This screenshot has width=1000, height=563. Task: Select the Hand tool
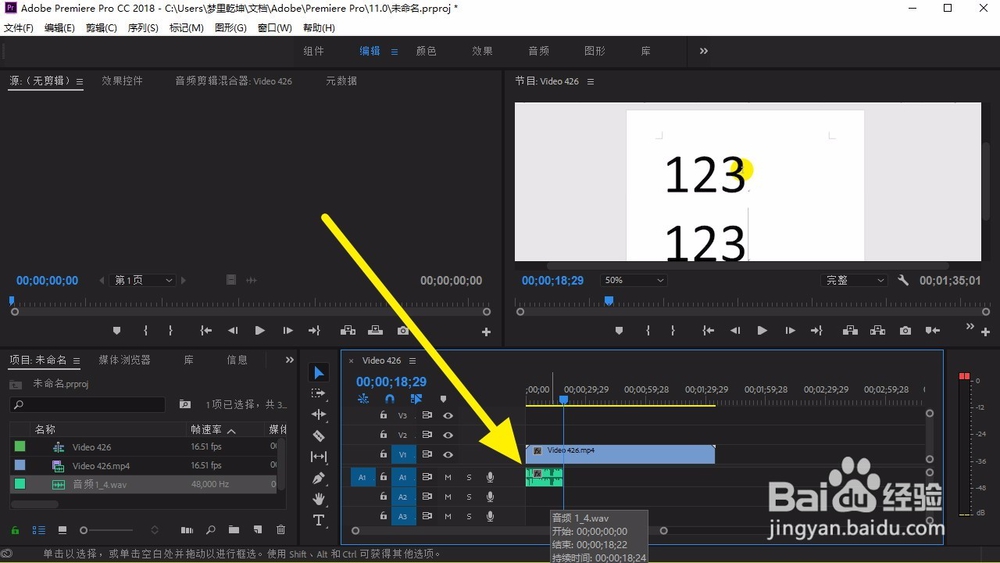click(319, 499)
